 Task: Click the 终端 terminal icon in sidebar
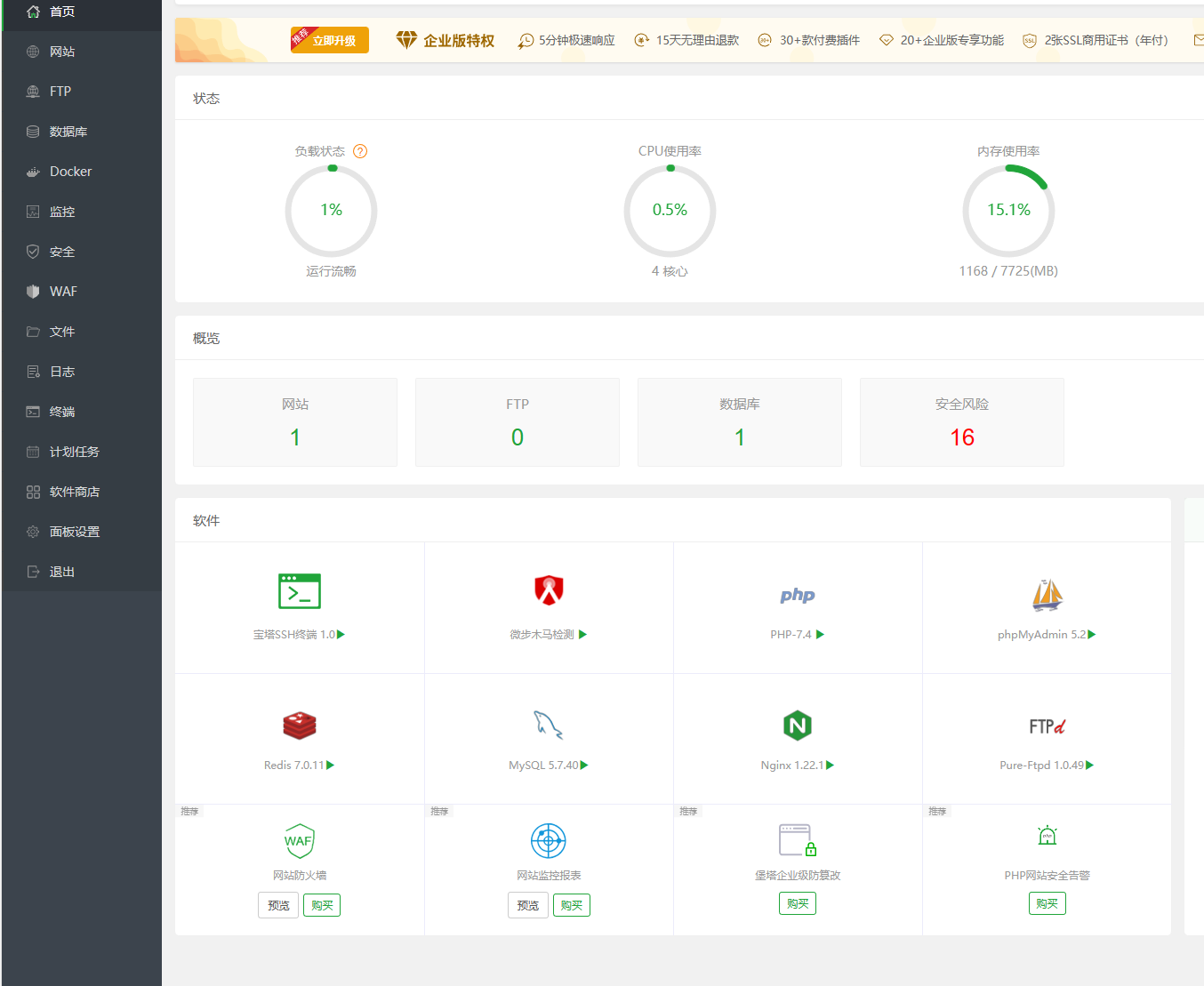point(33,412)
